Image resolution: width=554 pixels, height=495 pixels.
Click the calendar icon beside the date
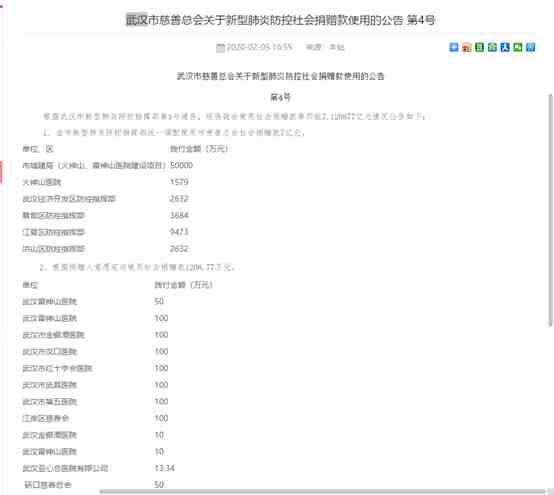pos(220,47)
